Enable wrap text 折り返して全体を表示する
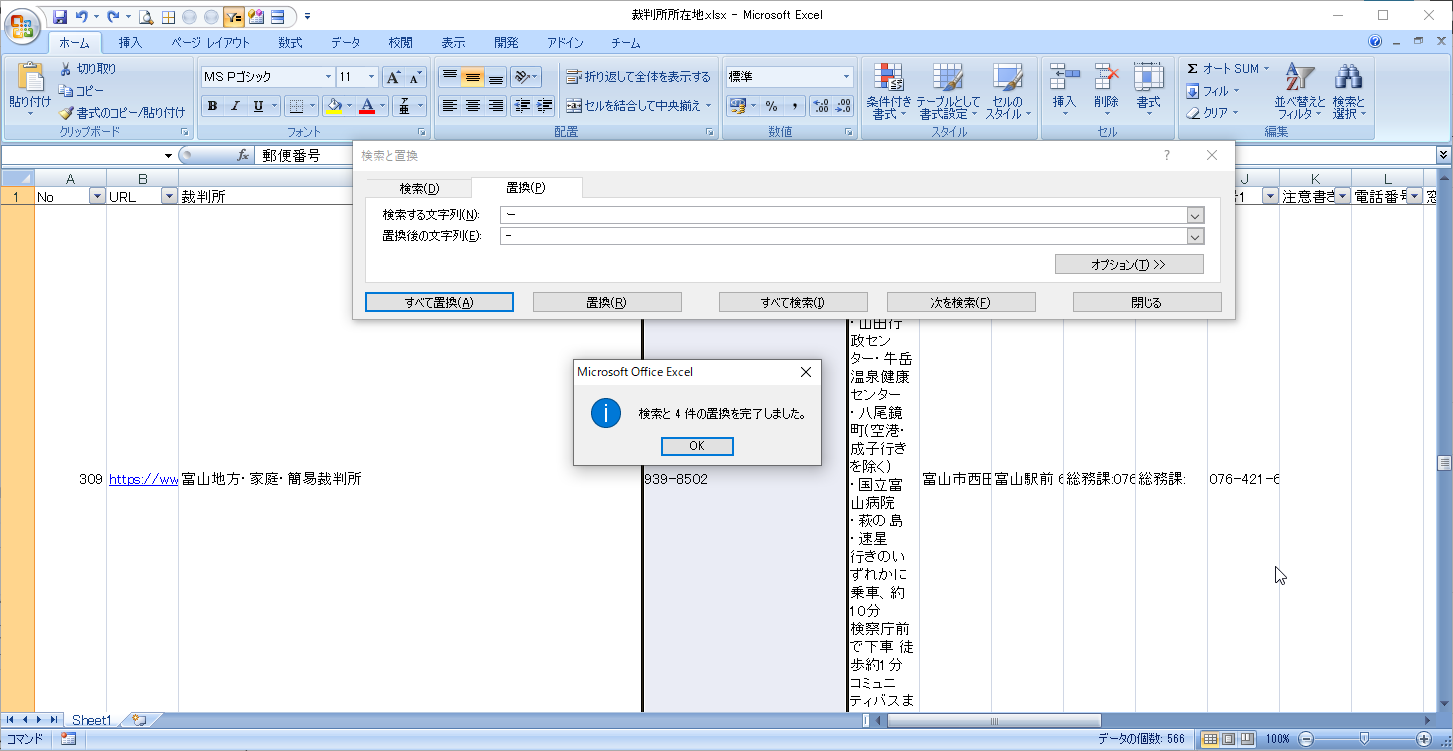 (638, 77)
